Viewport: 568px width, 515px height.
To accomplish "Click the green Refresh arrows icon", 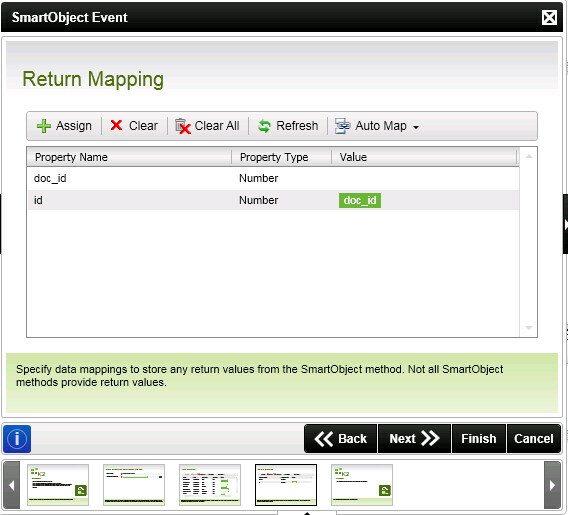I will tap(264, 126).
